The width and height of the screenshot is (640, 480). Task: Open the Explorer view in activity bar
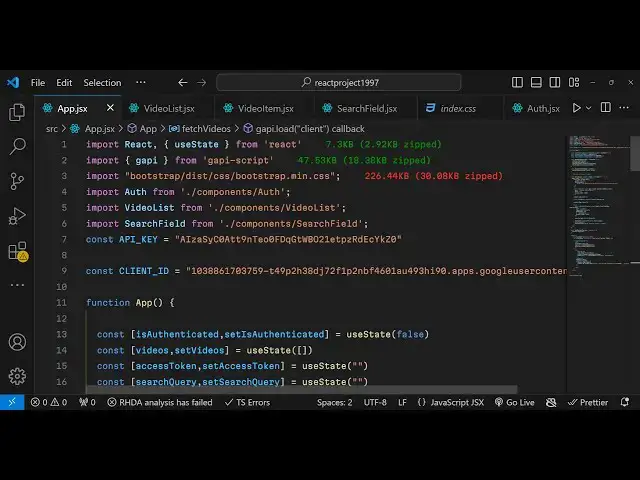17,112
